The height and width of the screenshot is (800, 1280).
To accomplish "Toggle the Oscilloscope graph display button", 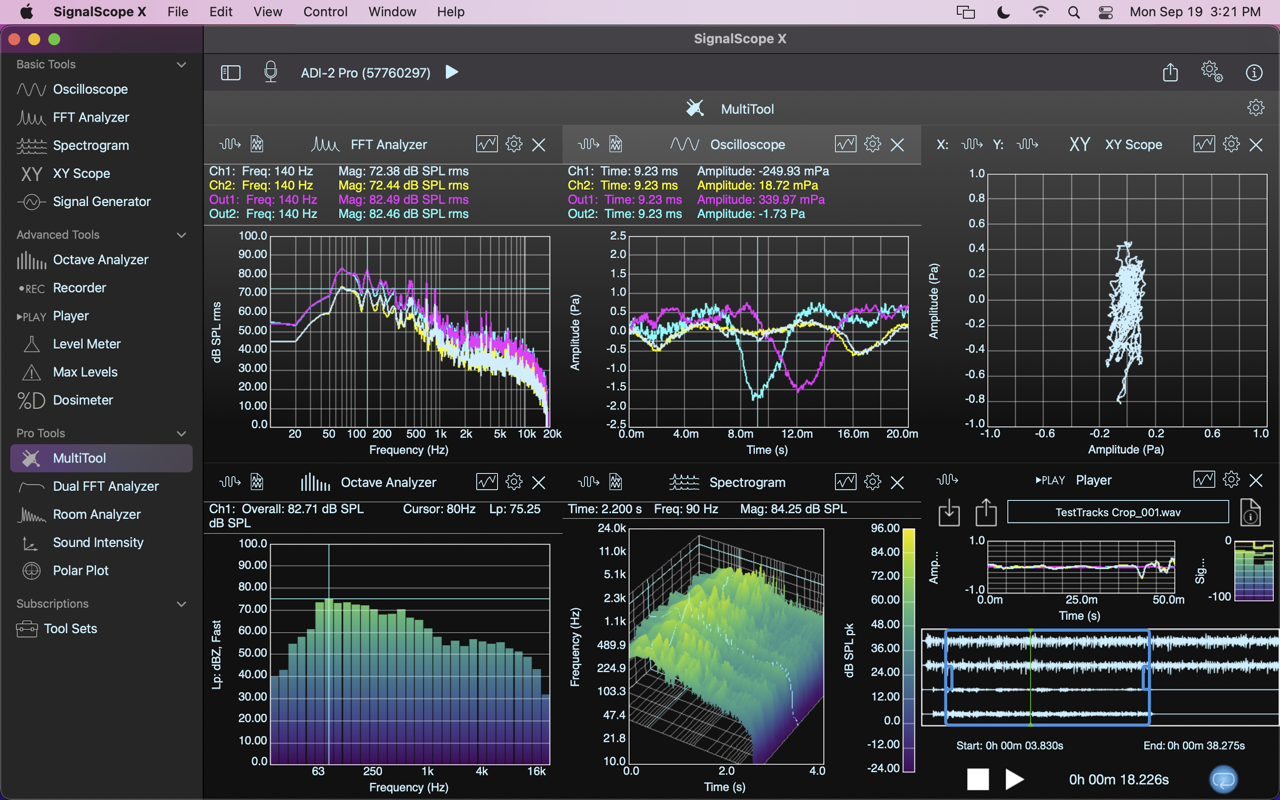I will pyautogui.click(x=845, y=144).
